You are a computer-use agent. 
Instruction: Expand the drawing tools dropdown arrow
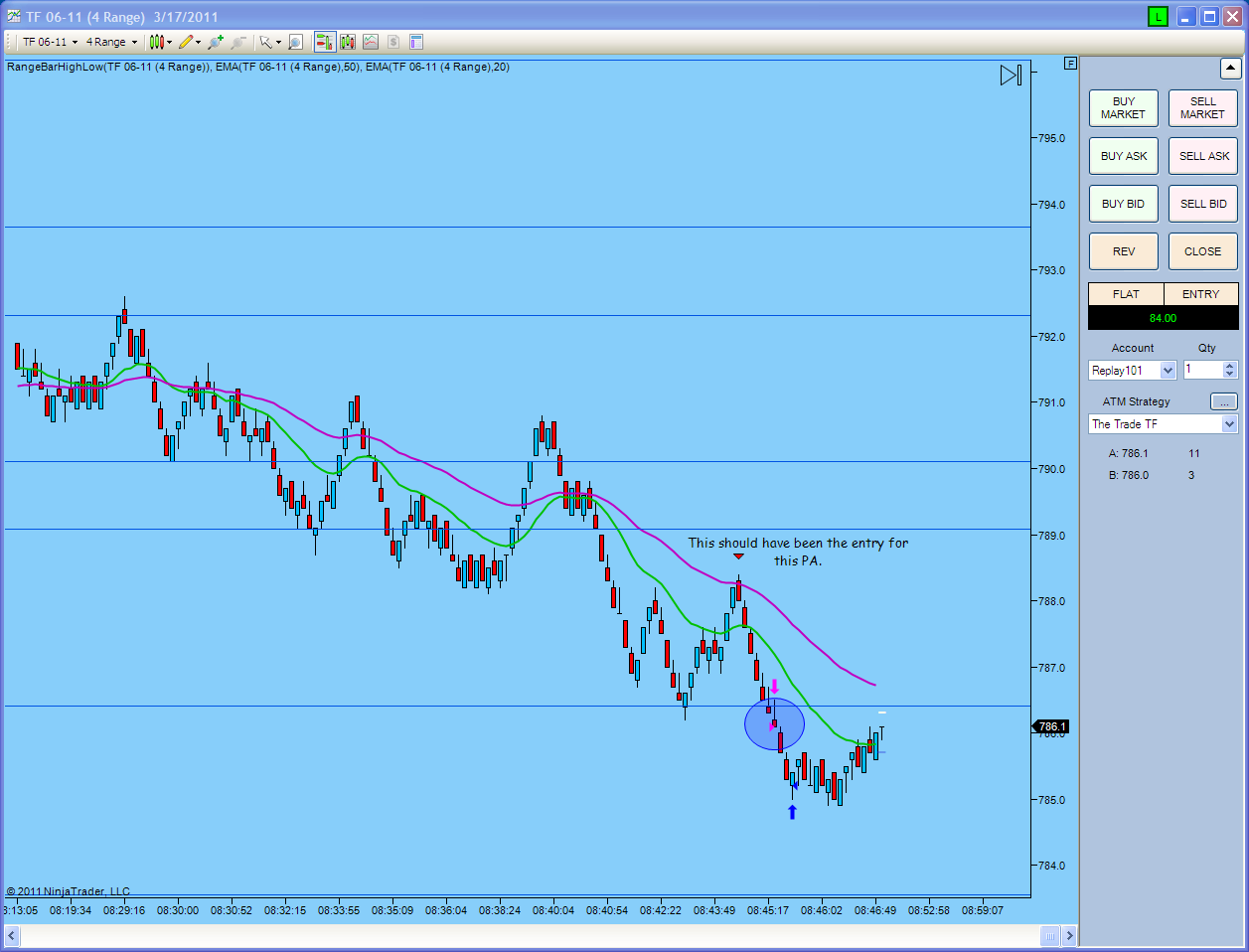pos(199,42)
